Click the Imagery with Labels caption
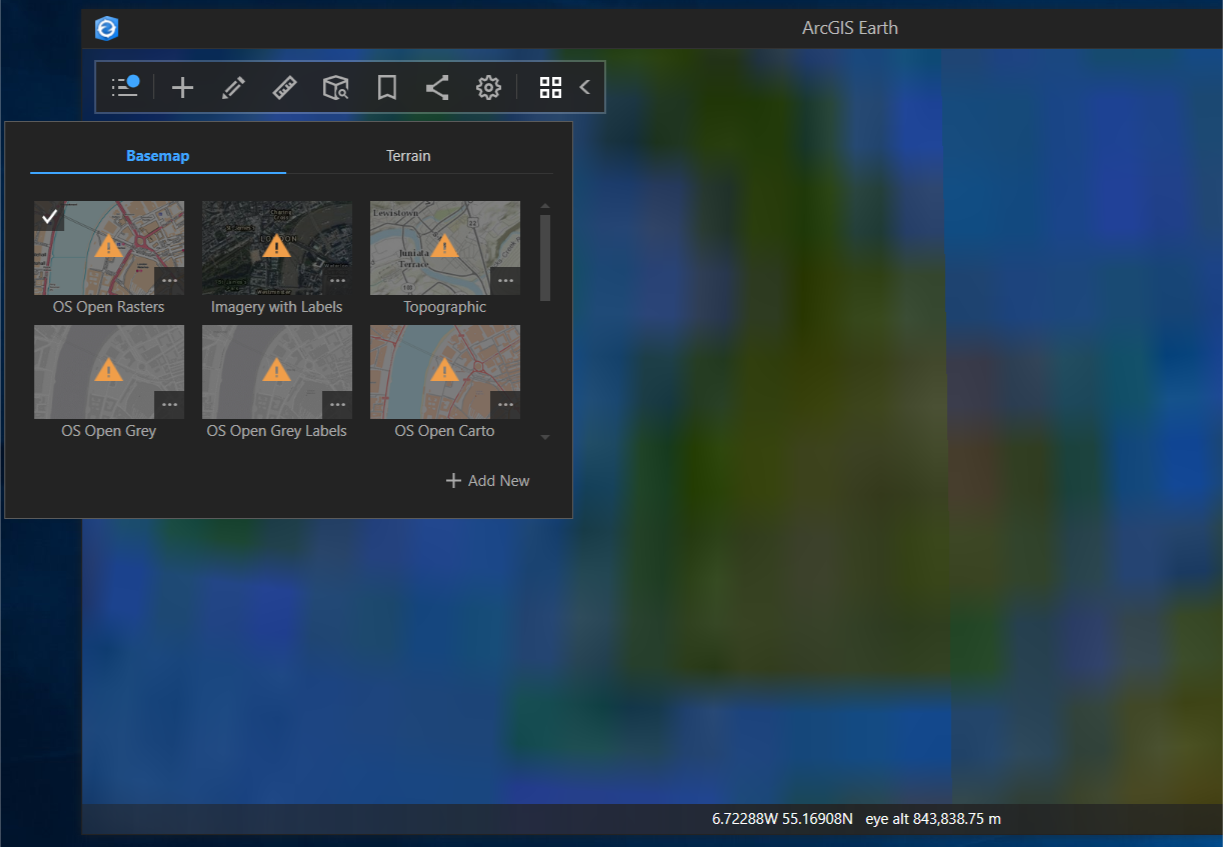This screenshot has width=1223, height=847. coord(277,307)
